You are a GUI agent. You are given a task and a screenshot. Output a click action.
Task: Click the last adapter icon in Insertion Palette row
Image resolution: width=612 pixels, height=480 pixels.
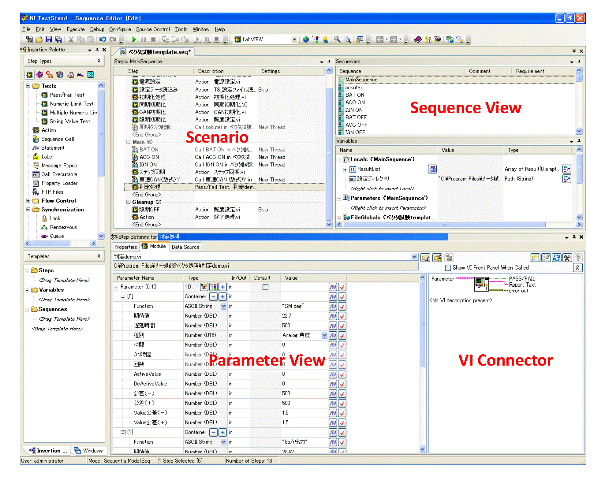point(91,75)
